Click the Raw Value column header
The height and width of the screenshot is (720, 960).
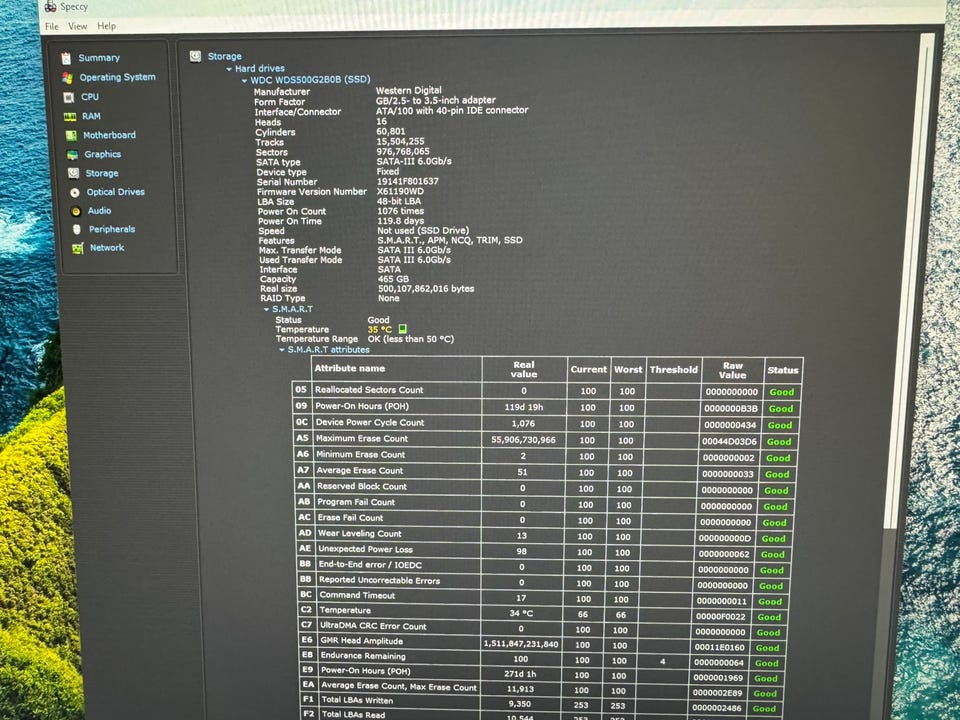(x=733, y=370)
